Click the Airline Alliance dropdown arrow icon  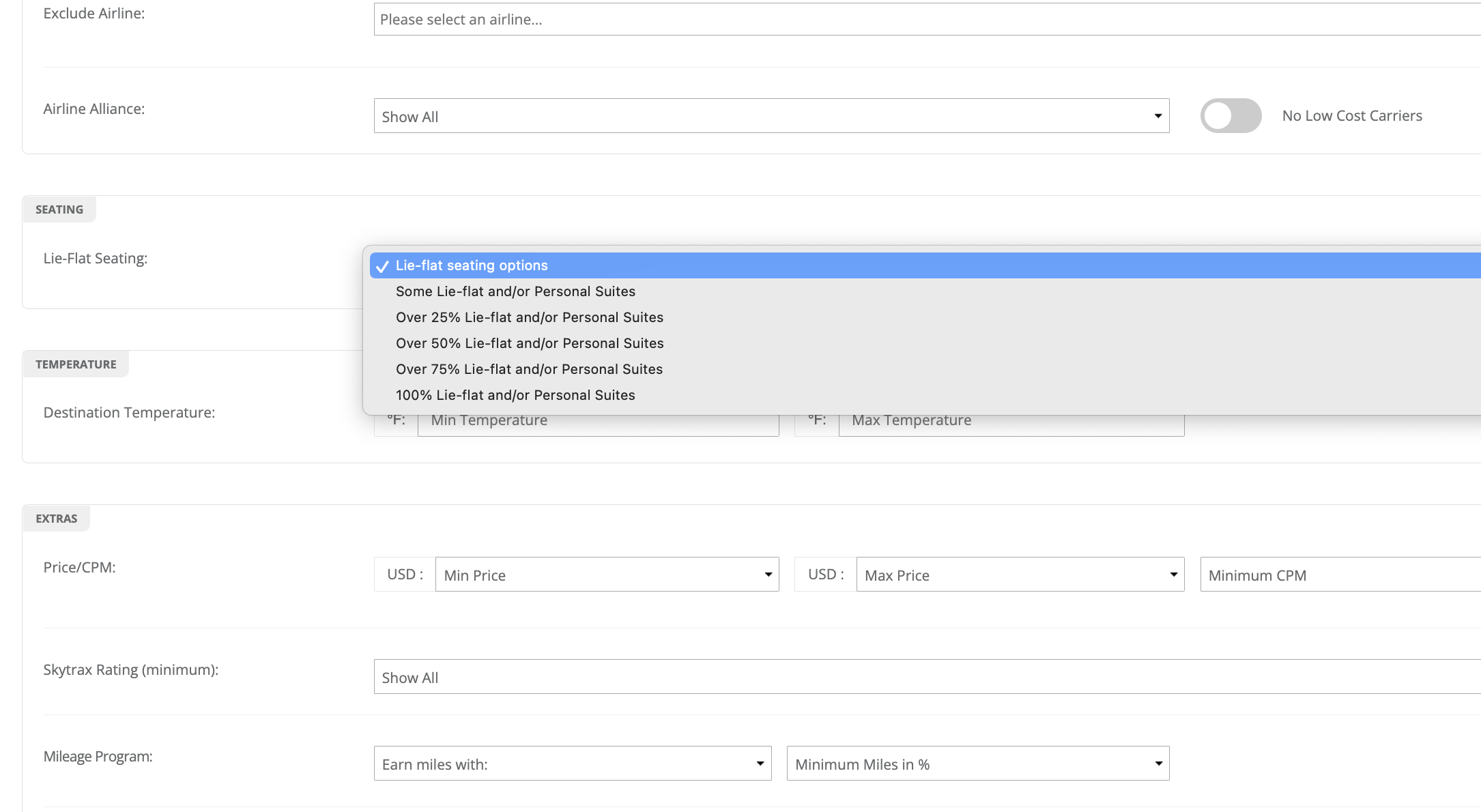(x=1158, y=116)
